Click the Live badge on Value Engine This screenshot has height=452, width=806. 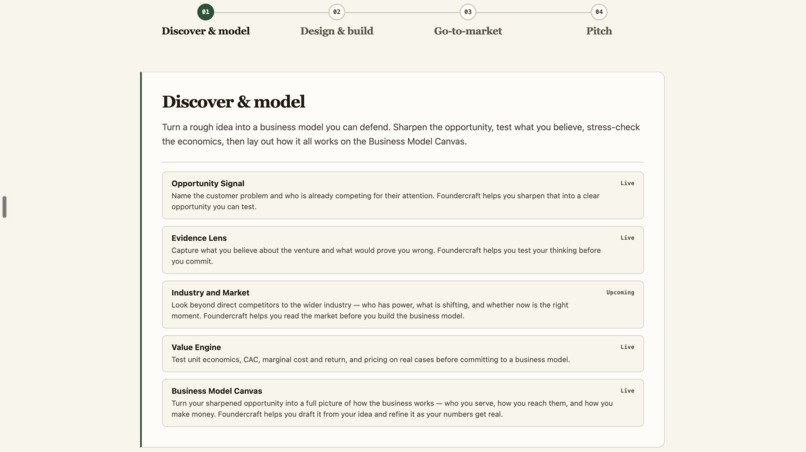(627, 347)
